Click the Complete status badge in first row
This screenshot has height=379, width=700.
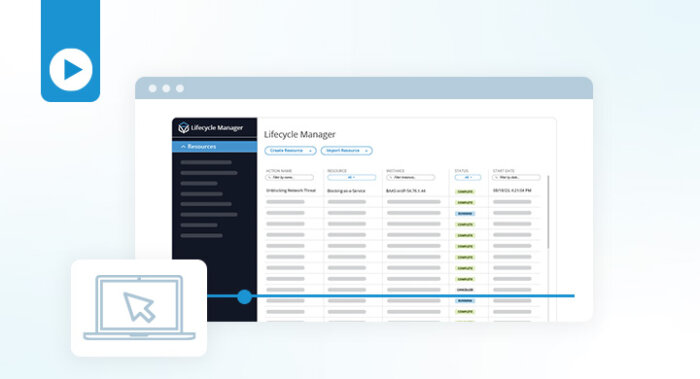pyautogui.click(x=465, y=192)
